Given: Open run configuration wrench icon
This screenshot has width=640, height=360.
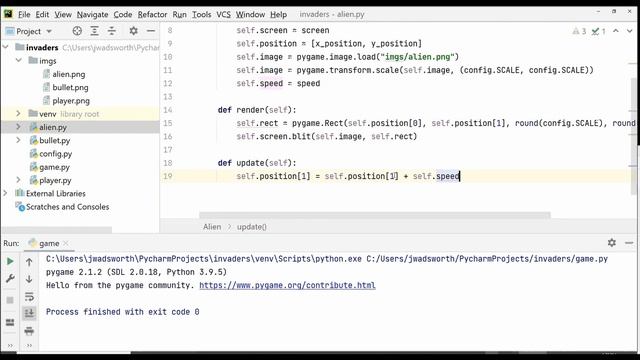Looking at the screenshot, I should 10,279.
